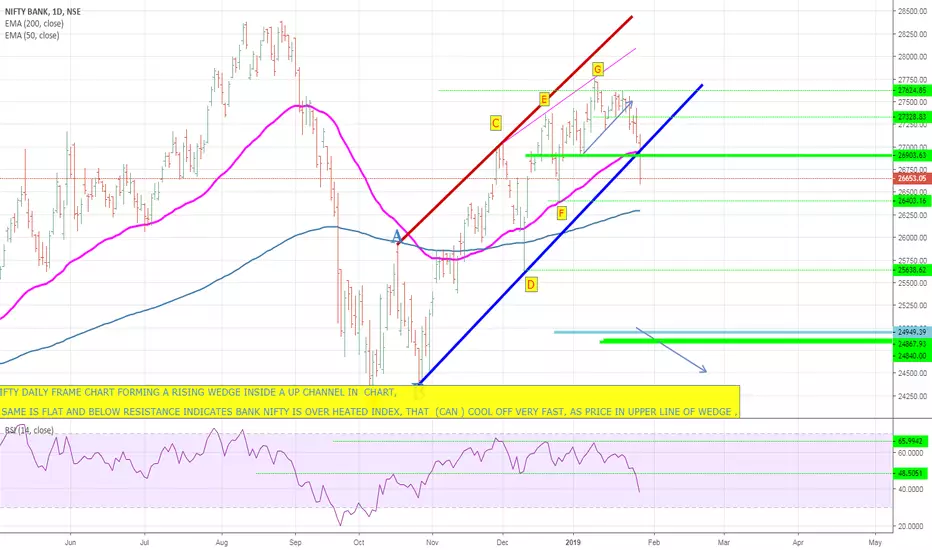
Task: Click the 20.0000 RSI axis value
Action: [911, 526]
